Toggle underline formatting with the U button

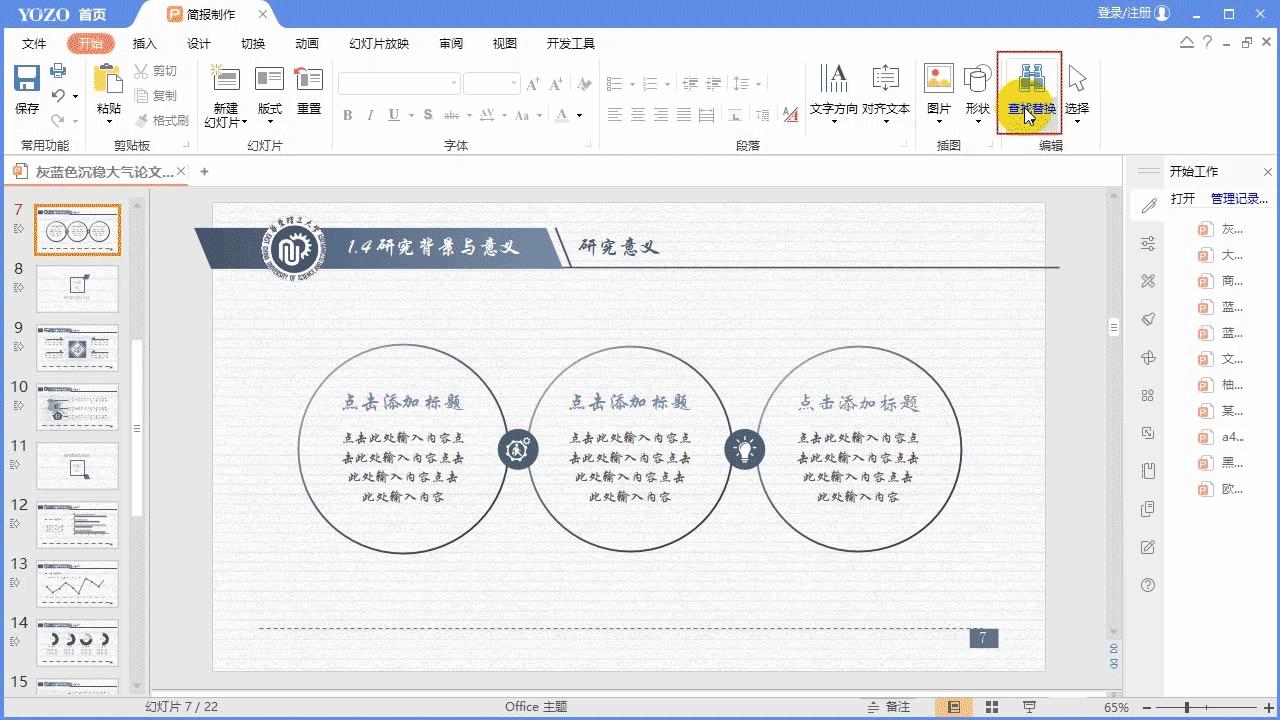pos(391,115)
